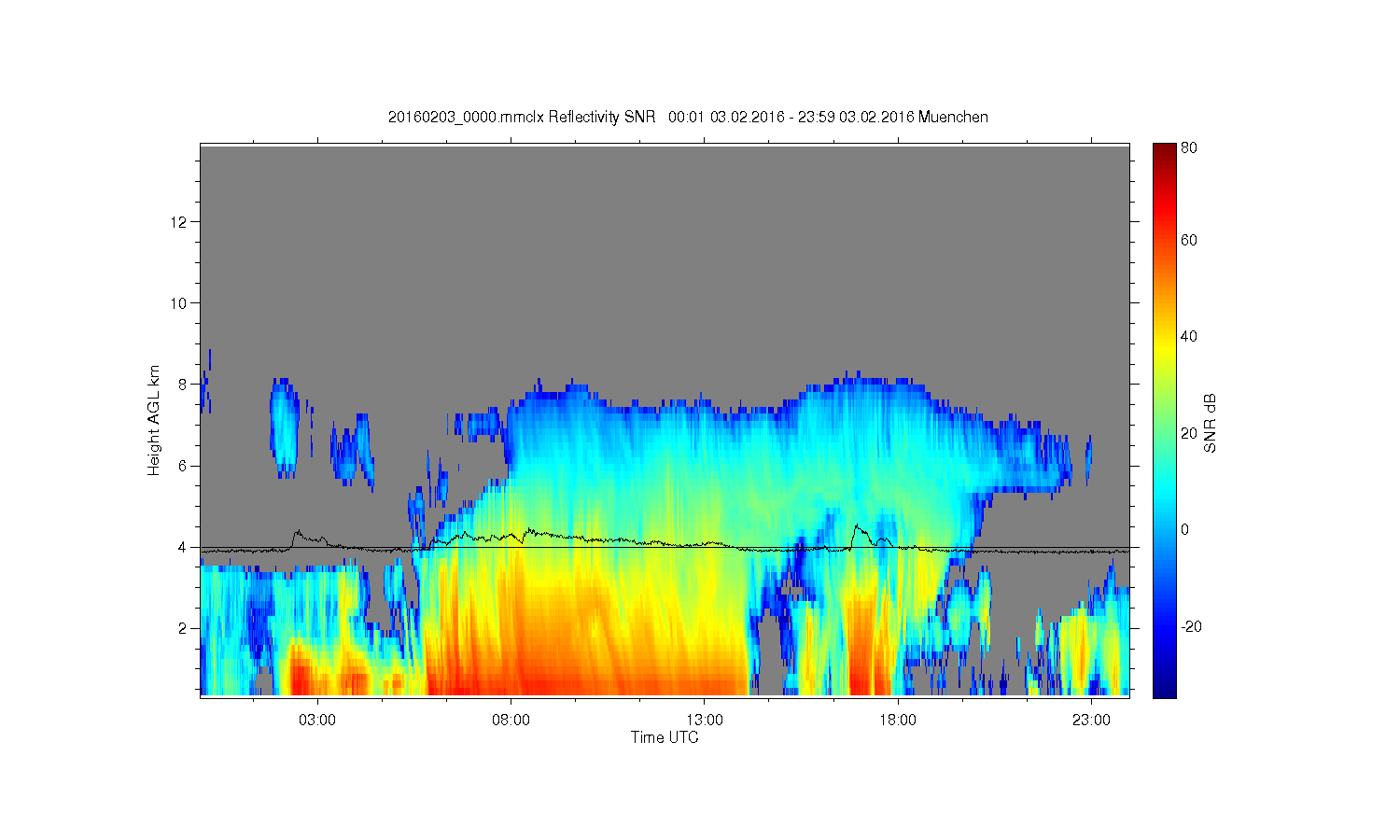
Task: Click the height axis label 12
Action: 180,222
